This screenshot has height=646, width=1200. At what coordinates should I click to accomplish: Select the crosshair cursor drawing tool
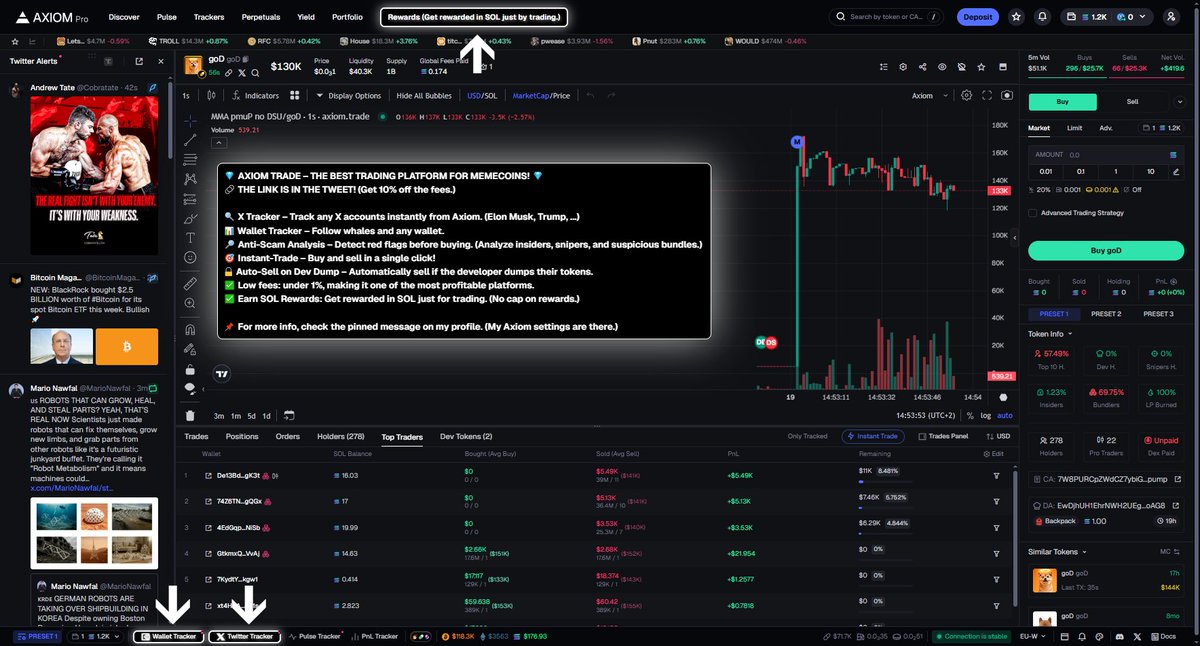(x=190, y=119)
